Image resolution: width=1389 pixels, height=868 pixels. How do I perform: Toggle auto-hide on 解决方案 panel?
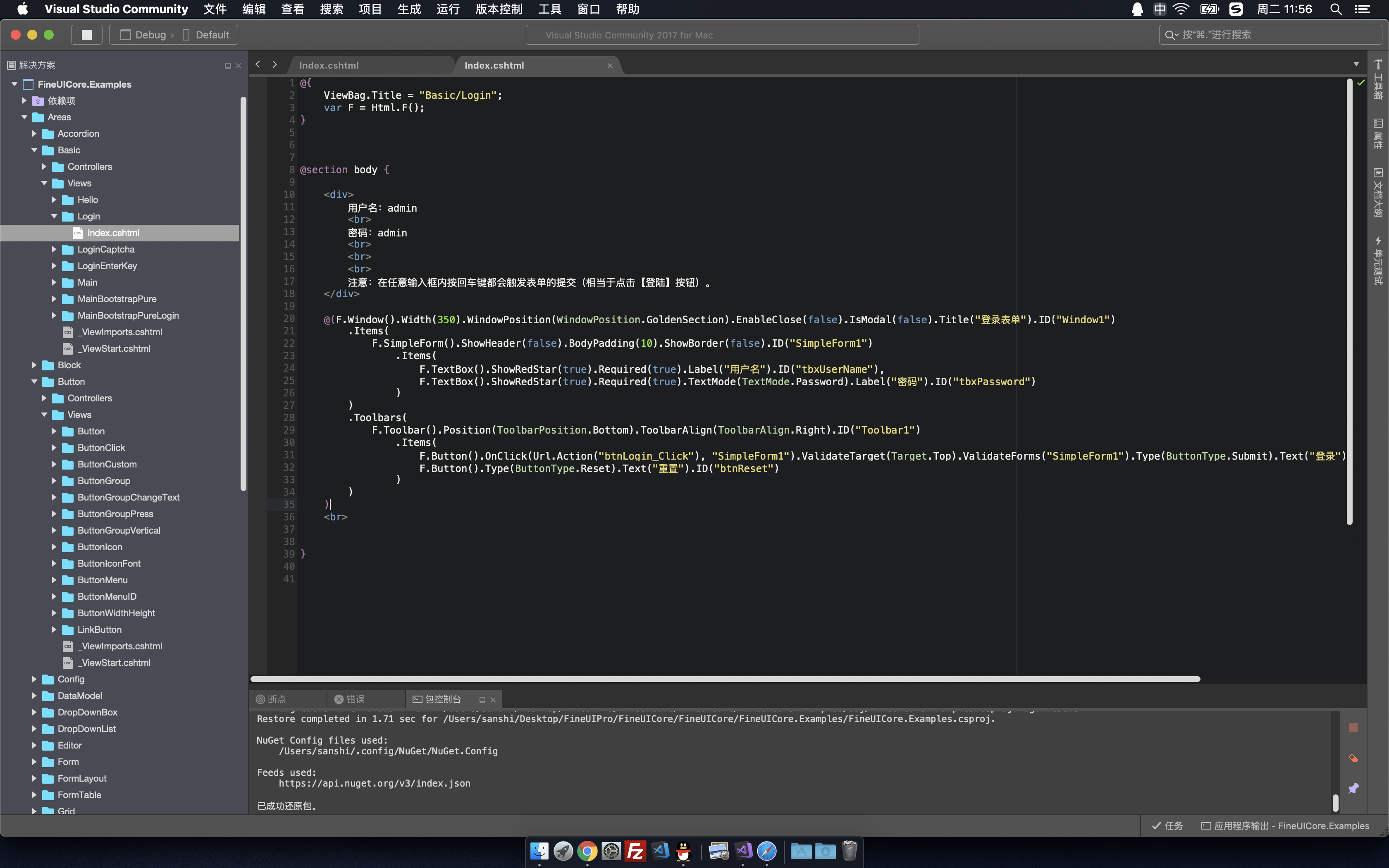pyautogui.click(x=227, y=65)
